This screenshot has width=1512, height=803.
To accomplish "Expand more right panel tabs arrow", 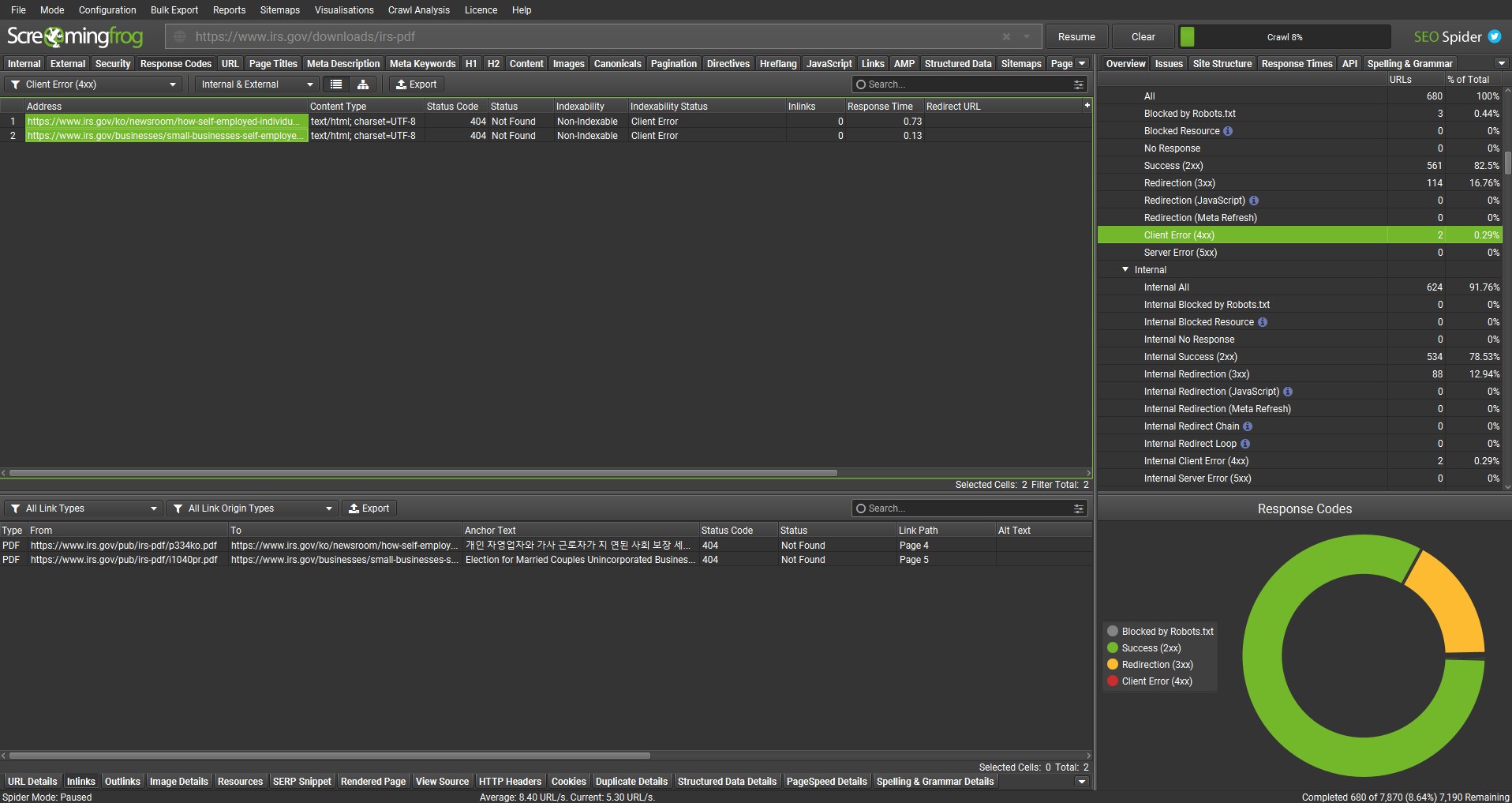I will pos(1500,63).
